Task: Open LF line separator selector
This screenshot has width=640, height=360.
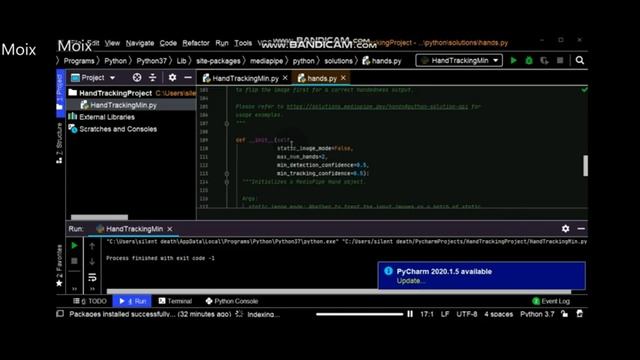Action: pos(445,314)
